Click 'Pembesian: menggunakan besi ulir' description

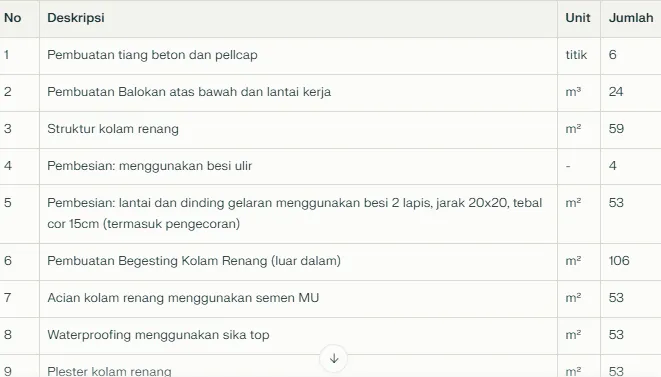click(150, 166)
